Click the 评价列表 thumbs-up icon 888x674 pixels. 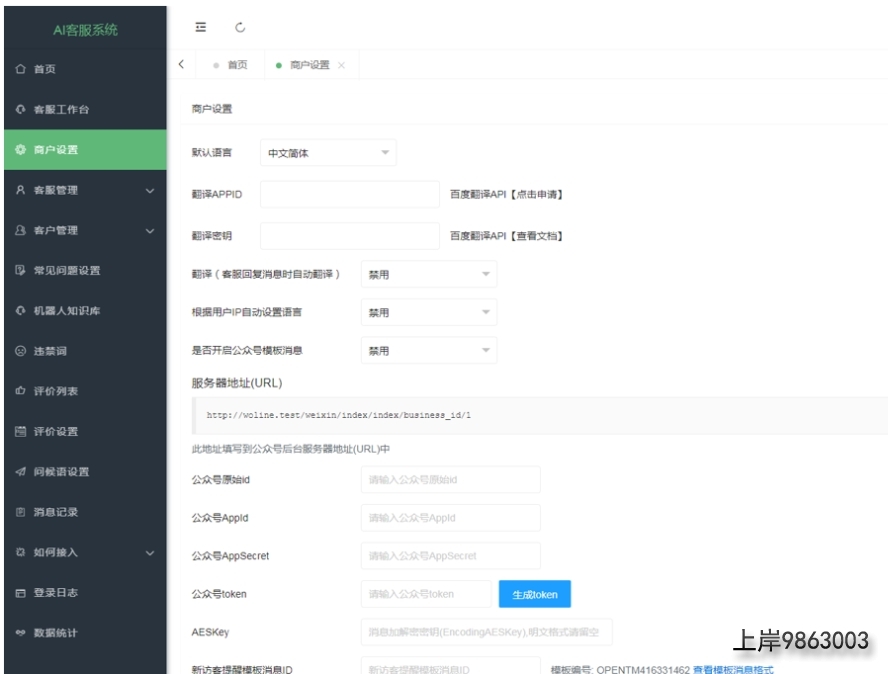click(20, 391)
